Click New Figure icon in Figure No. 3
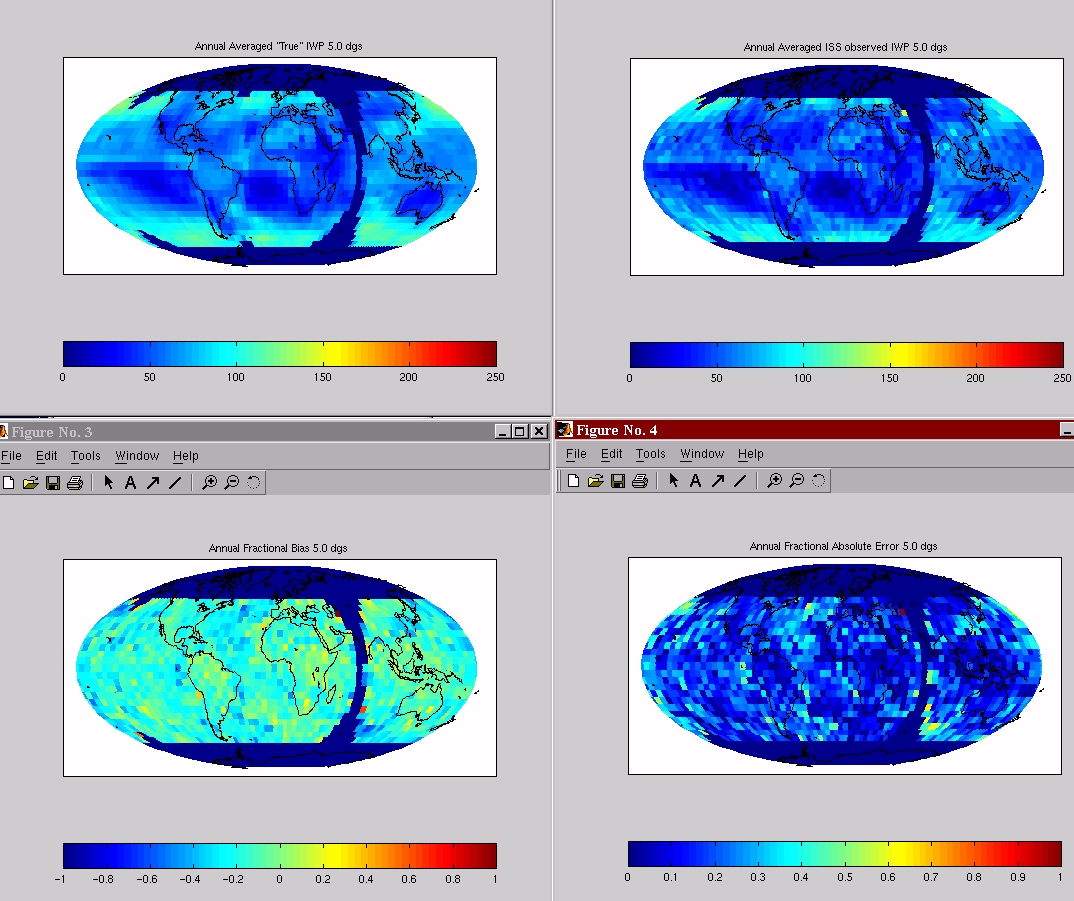 coord(9,483)
